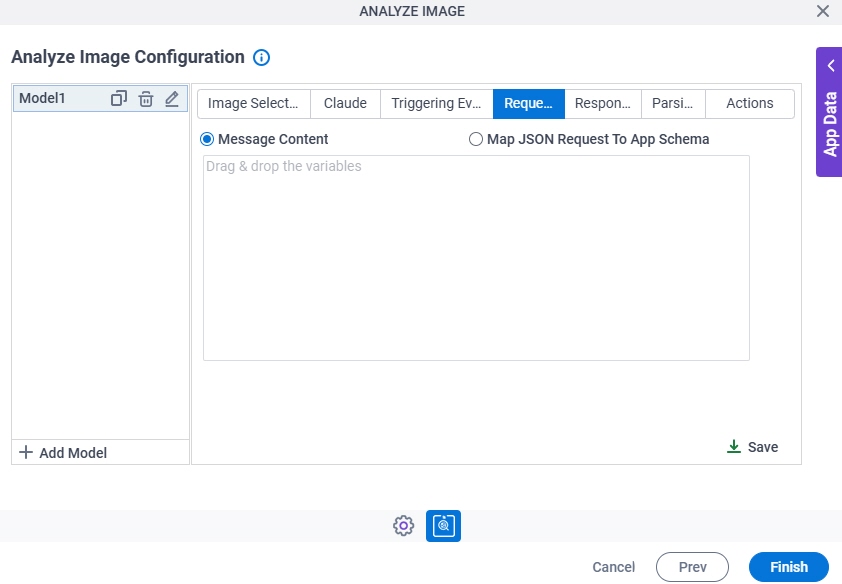This screenshot has width=842, height=584.
Task: Edit Model1 name with pencil icon
Action: pyautogui.click(x=172, y=99)
